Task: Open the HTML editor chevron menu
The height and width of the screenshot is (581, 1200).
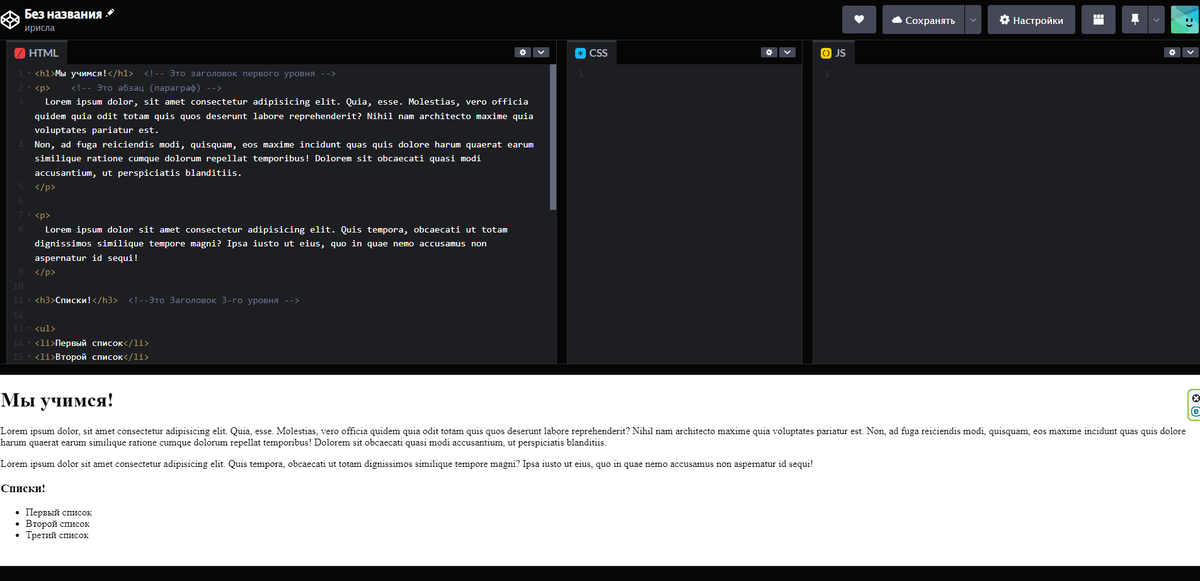Action: [x=541, y=52]
